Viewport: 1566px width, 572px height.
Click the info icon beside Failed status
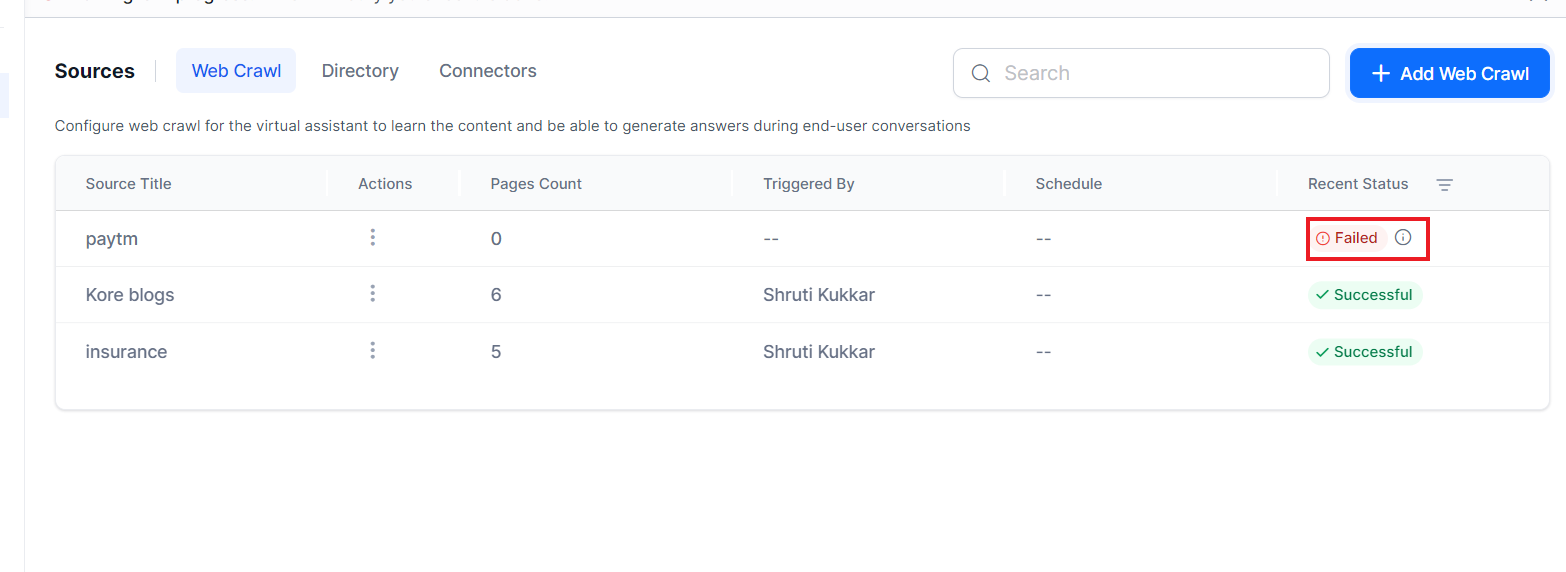point(1403,238)
